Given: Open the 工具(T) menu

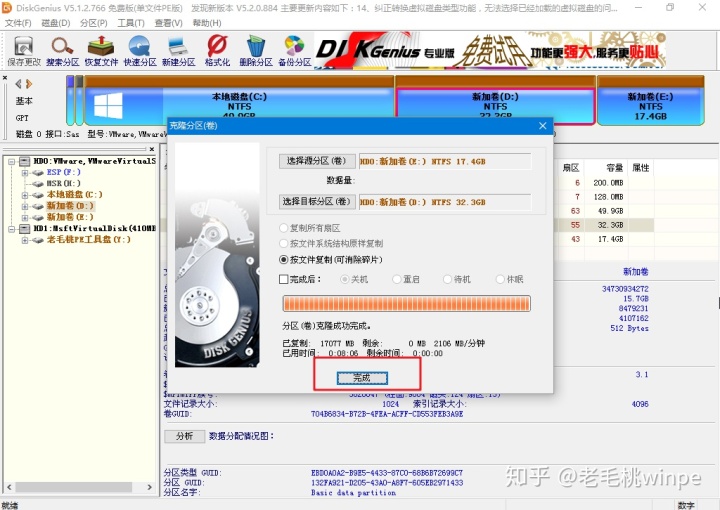Looking at the screenshot, I should [131, 23].
